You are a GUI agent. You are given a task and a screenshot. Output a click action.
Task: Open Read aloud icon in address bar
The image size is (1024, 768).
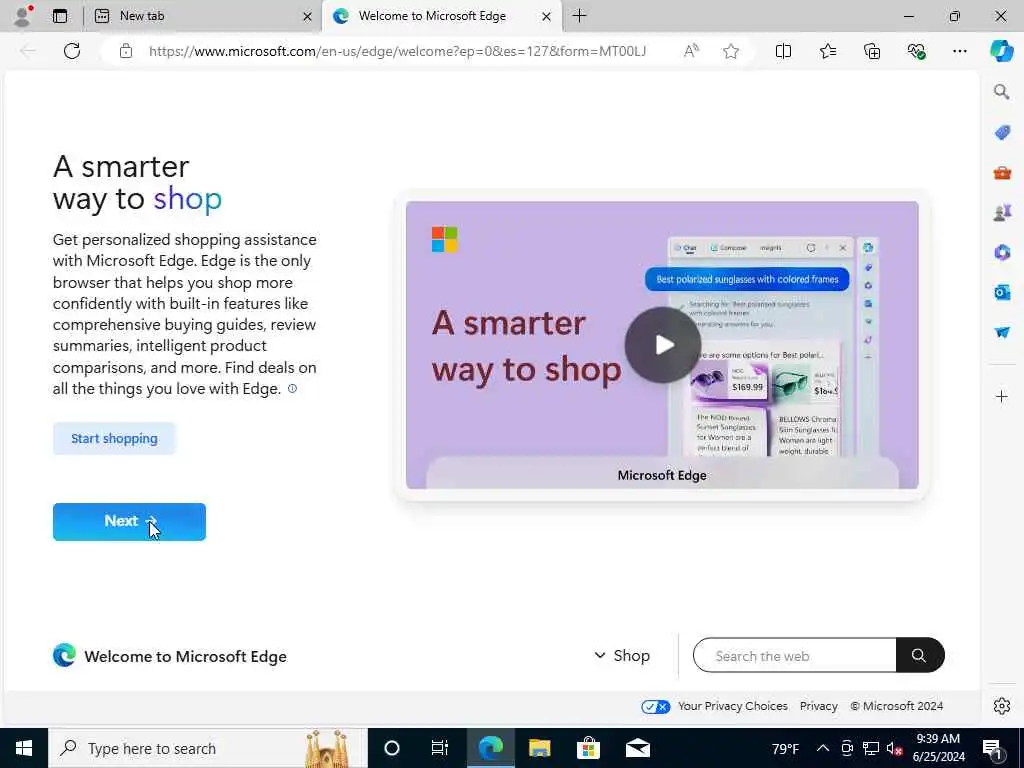coord(691,51)
